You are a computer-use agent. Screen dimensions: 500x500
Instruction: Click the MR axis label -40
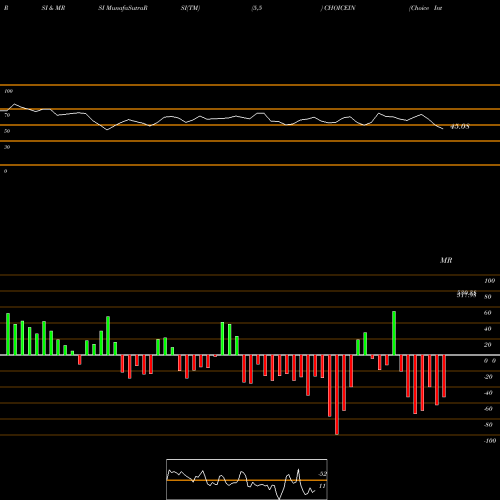point(488,393)
